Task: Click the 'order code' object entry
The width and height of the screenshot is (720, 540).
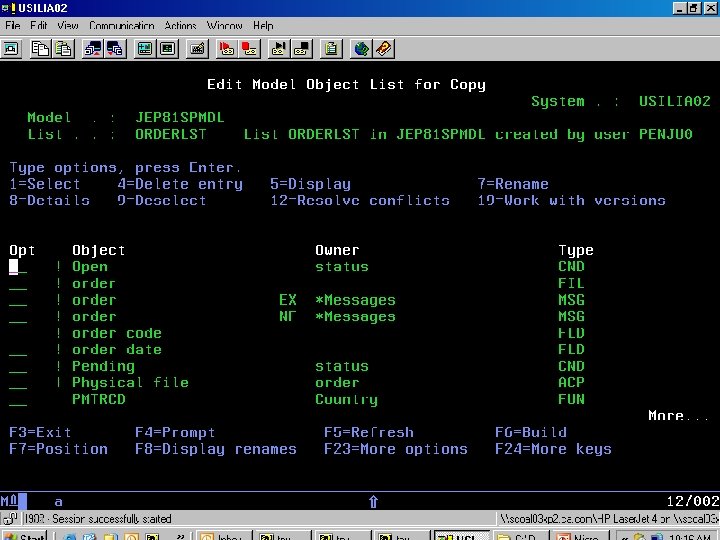Action: point(117,333)
